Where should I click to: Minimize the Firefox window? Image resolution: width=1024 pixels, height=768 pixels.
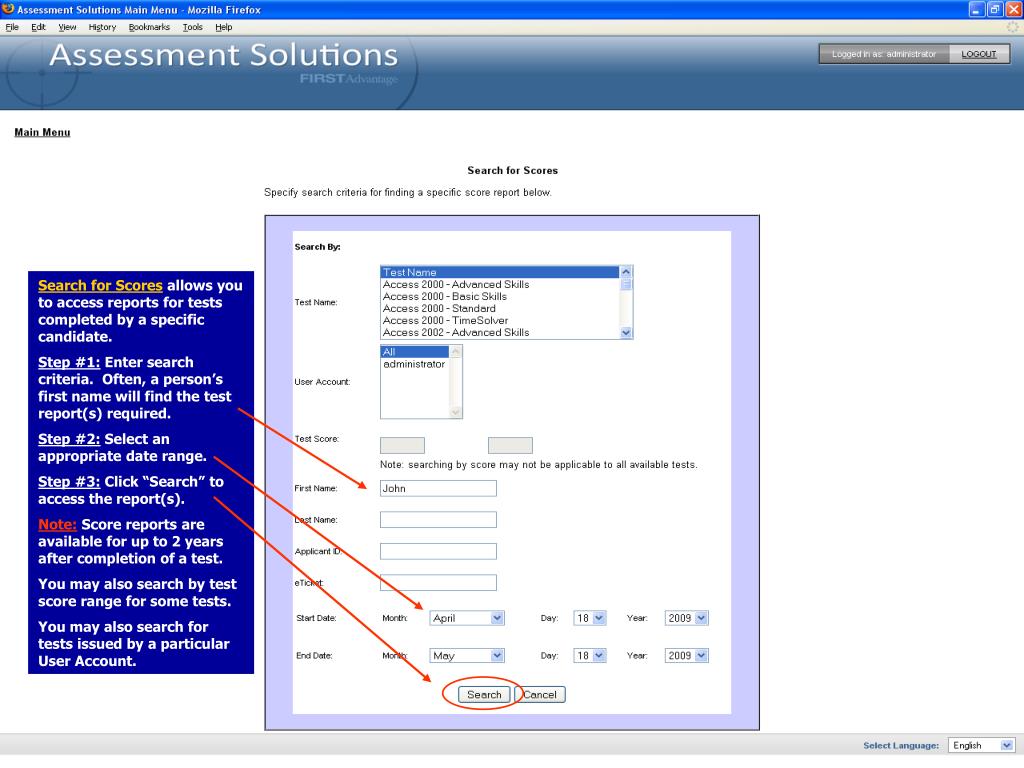click(976, 9)
